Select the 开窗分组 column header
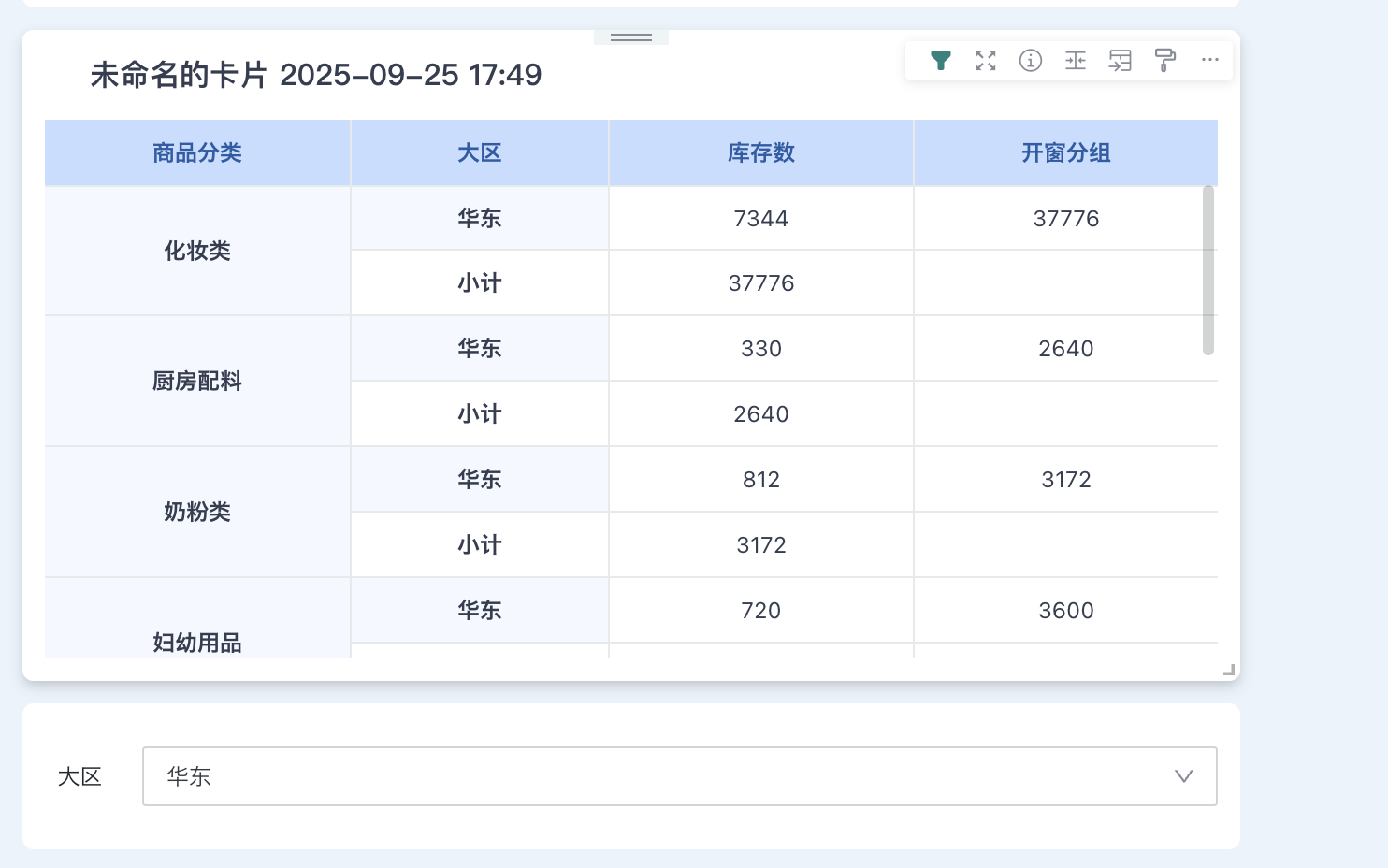The height and width of the screenshot is (868, 1388). pyautogui.click(x=1065, y=152)
